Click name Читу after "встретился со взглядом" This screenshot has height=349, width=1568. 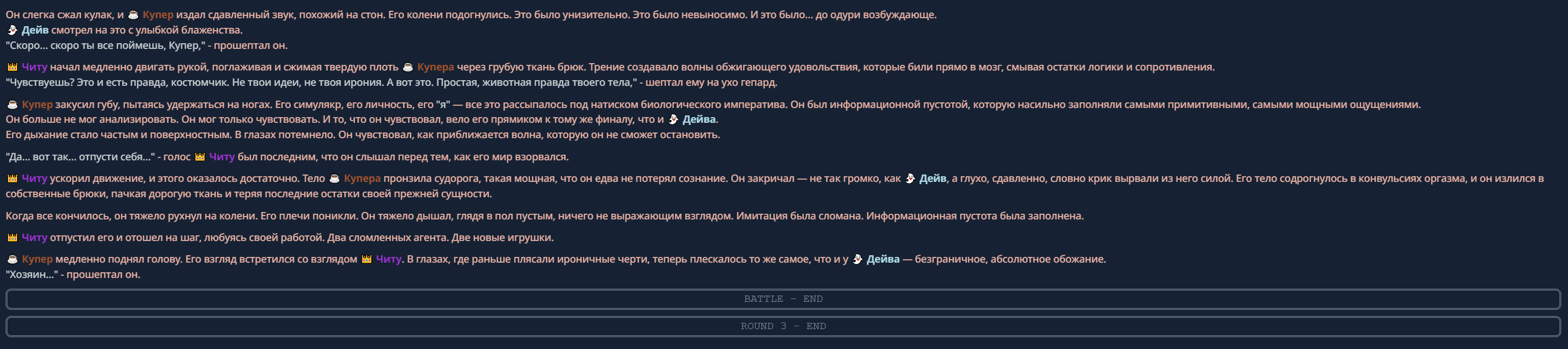389,259
